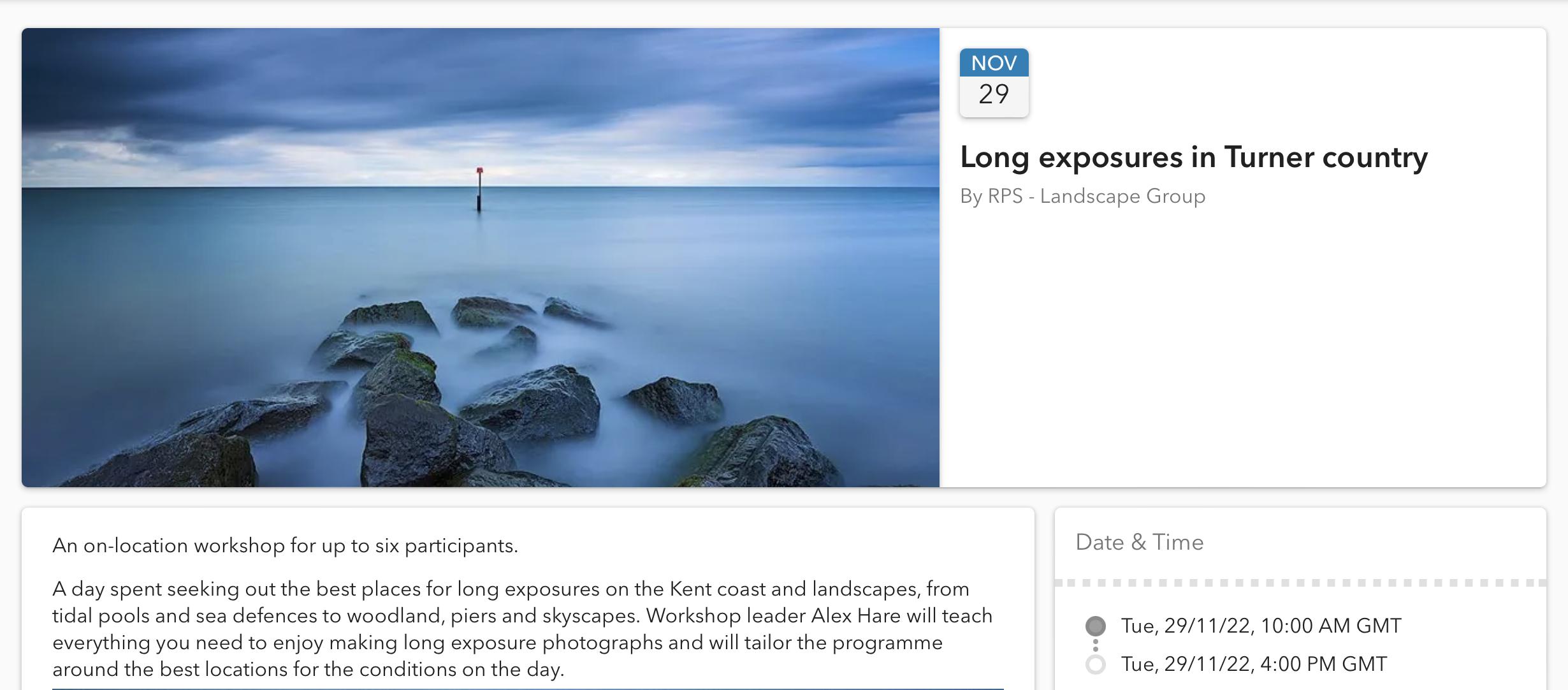Click the blue NOV month header
Viewport: 1568px width, 690px height.
click(x=994, y=62)
